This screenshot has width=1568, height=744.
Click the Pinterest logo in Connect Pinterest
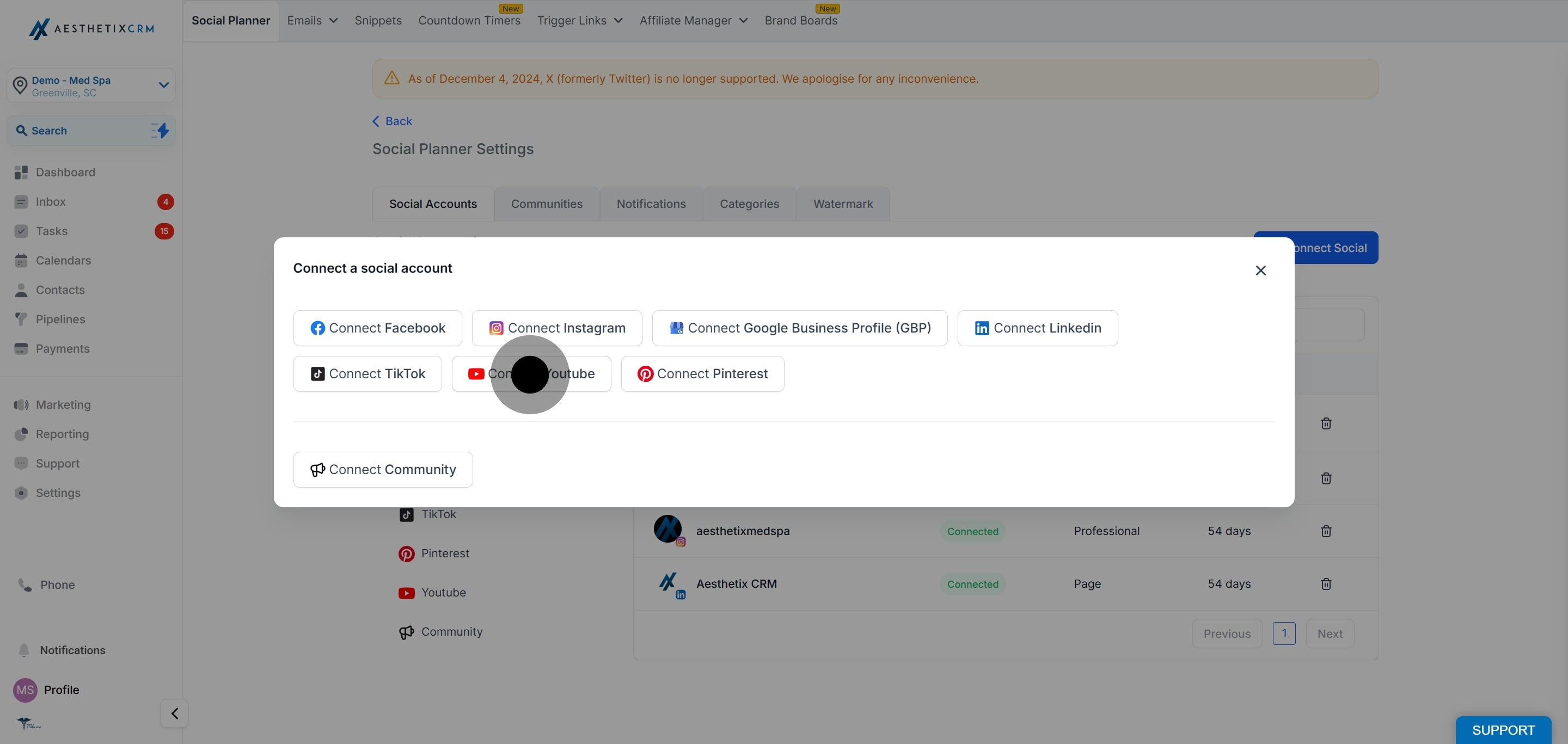point(645,373)
